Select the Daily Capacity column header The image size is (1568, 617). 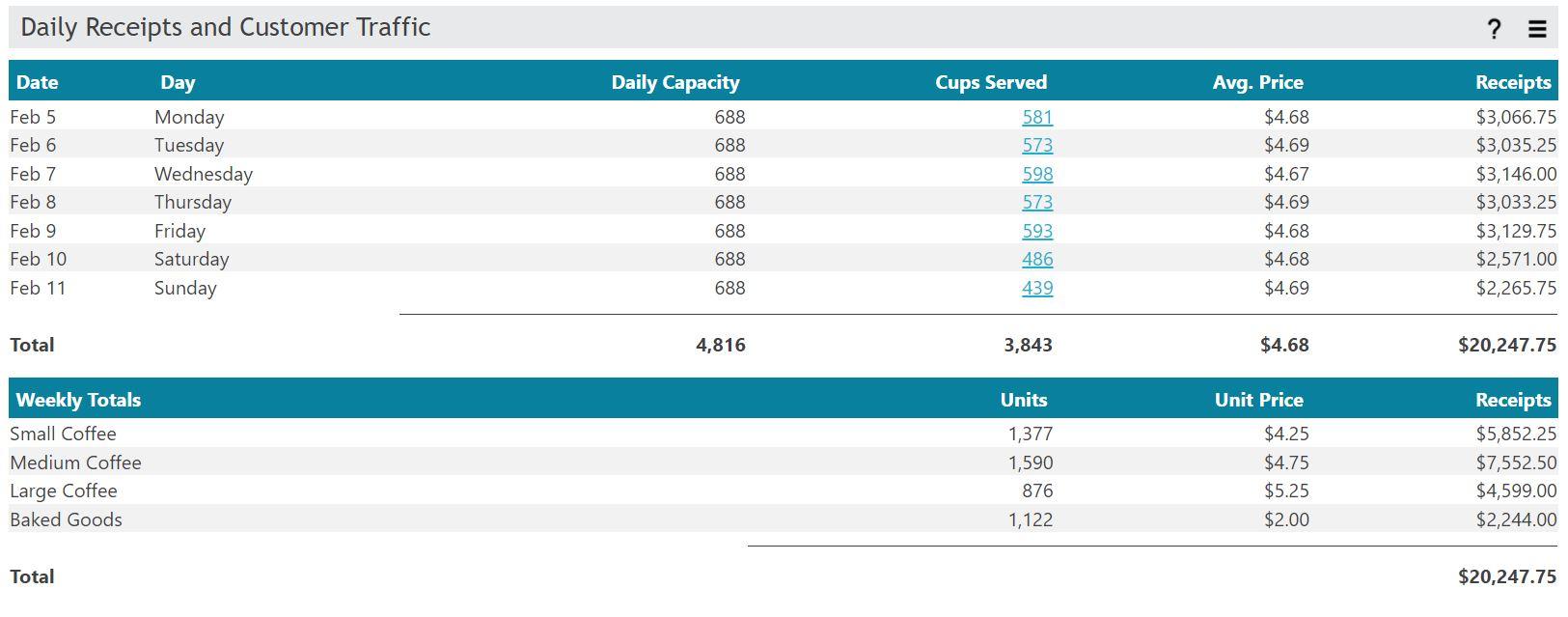pos(675,82)
